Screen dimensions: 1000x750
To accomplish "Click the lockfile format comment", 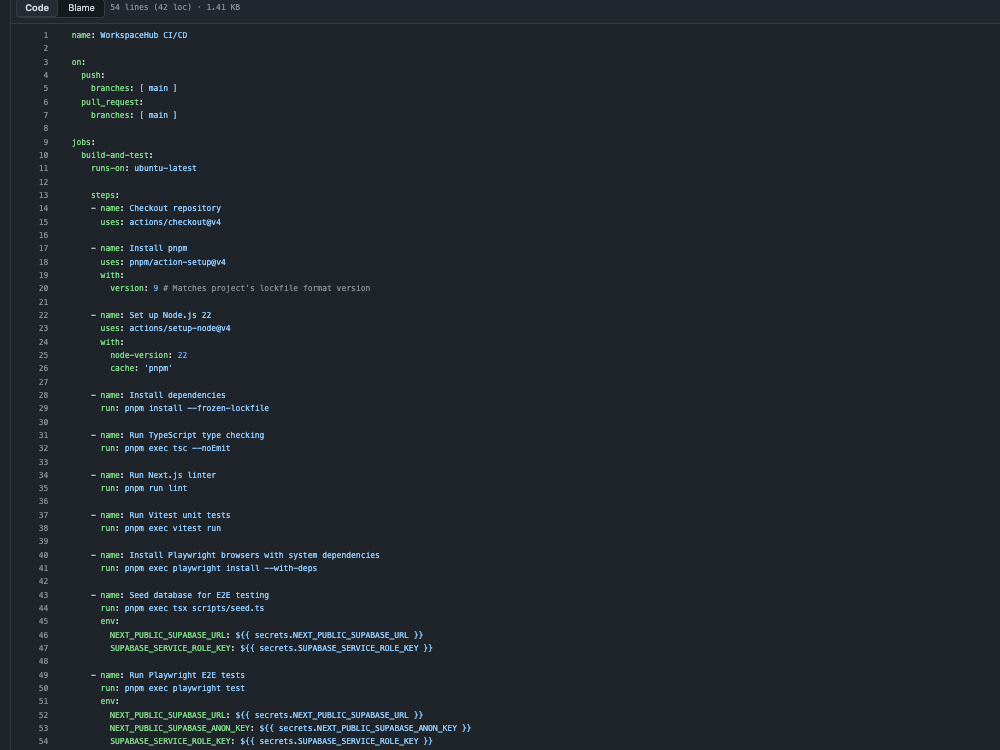I will [x=267, y=288].
